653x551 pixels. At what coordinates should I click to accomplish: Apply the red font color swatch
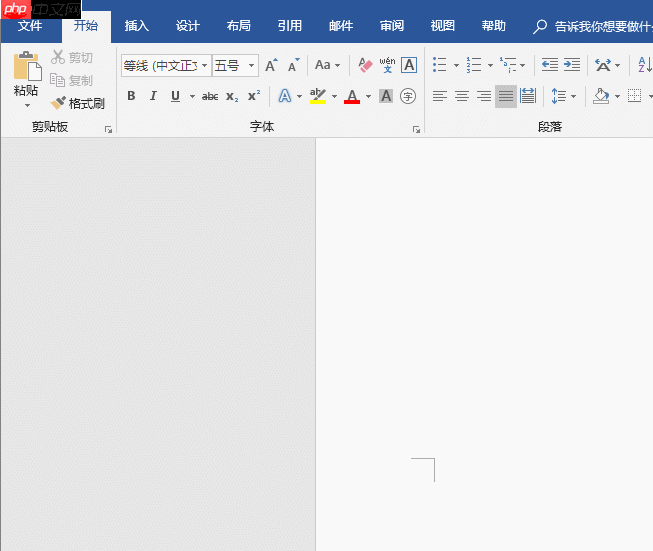tap(351, 96)
